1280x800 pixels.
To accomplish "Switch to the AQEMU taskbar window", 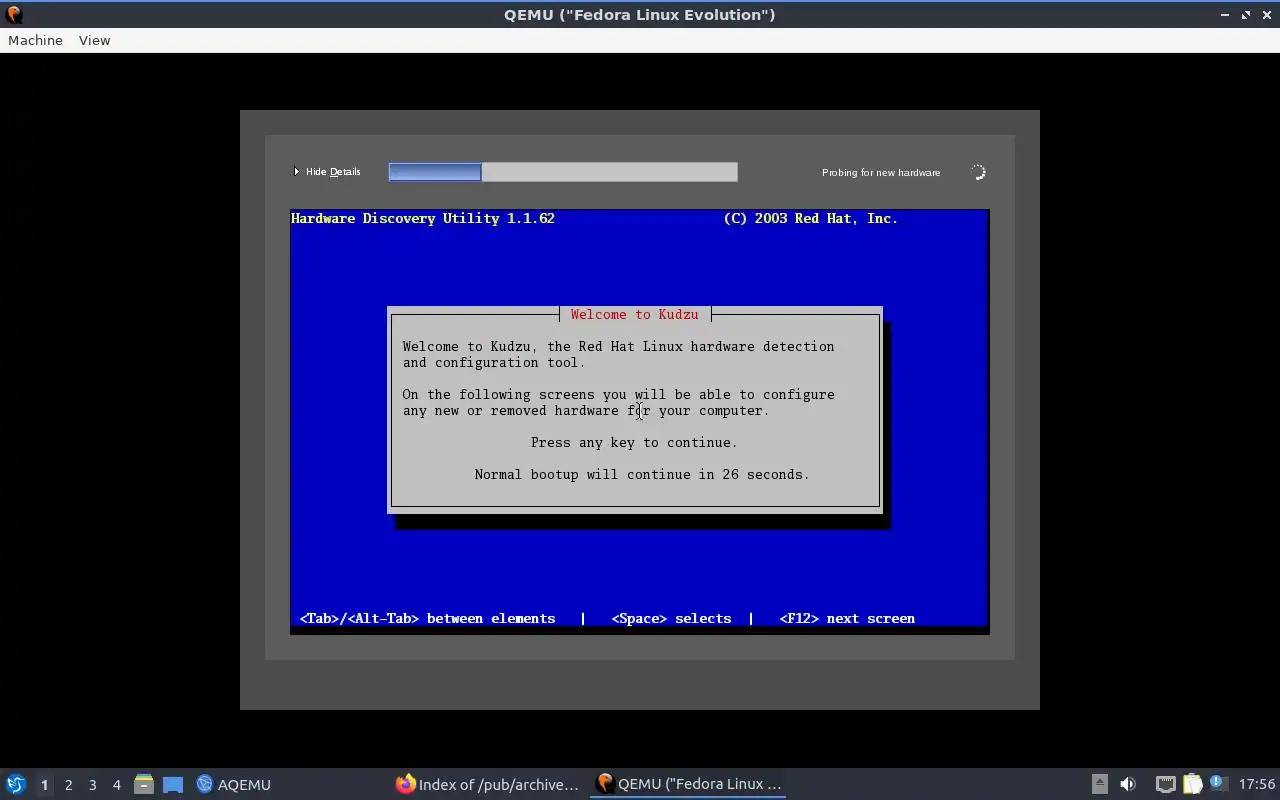I will 234,784.
